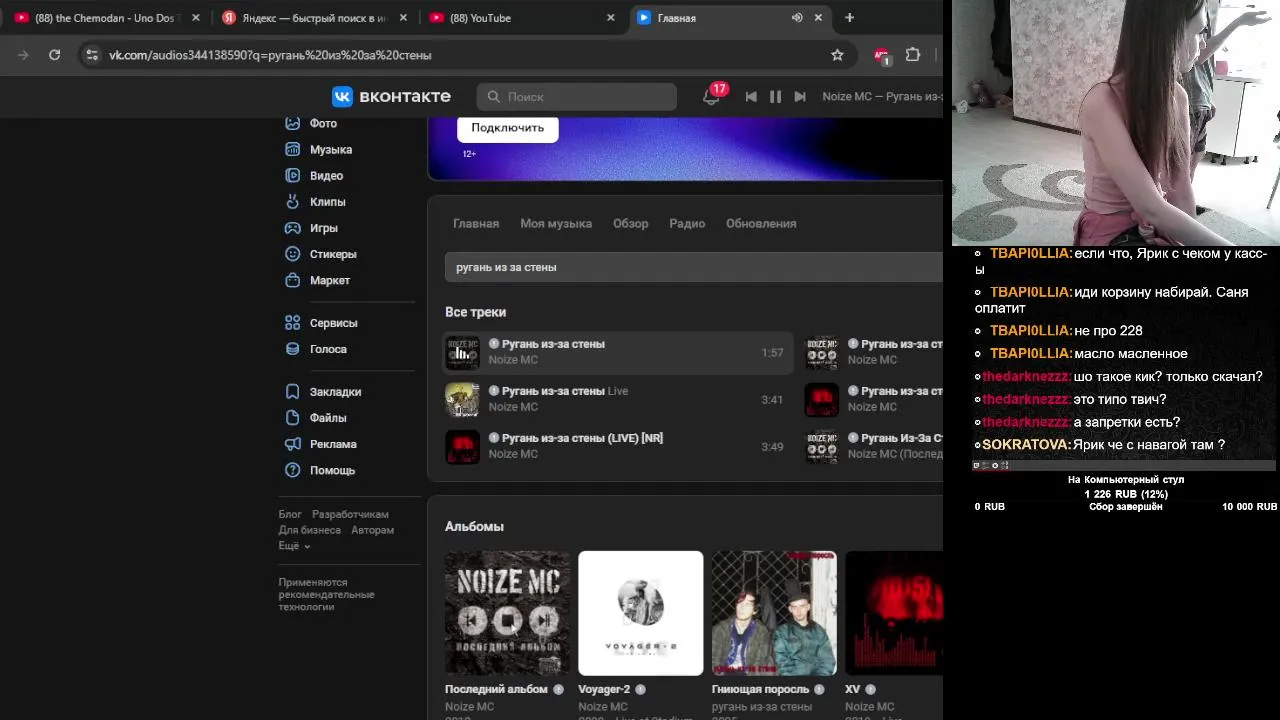
Task: Switch to the Chemodan Uno Dos tab
Action: 105,18
